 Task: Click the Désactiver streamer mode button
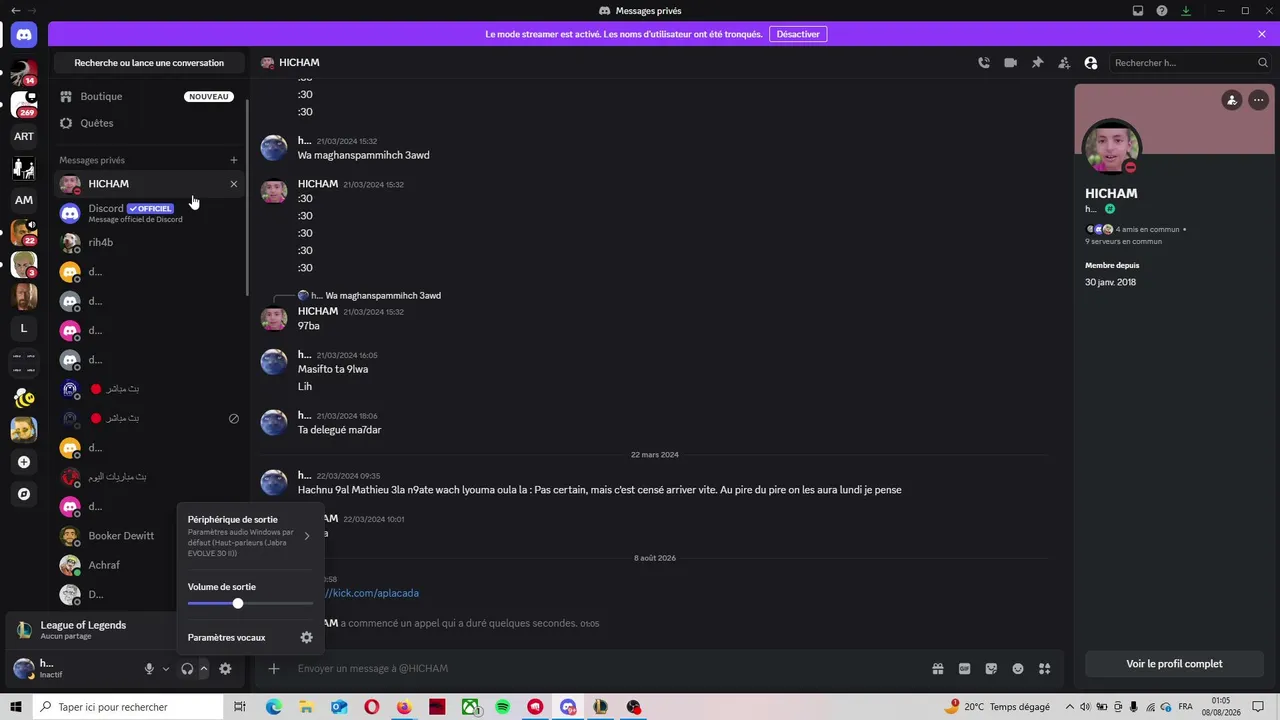pos(798,34)
